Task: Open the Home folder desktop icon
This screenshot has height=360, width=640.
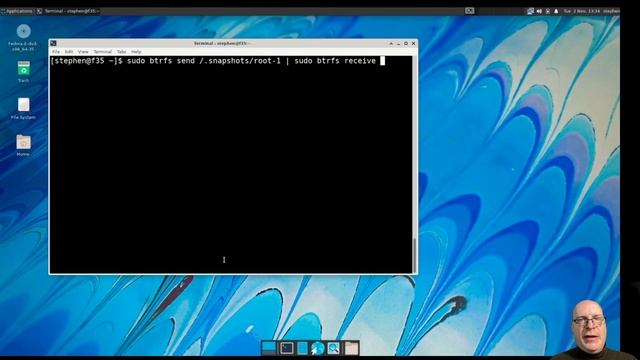Action: tap(23, 146)
